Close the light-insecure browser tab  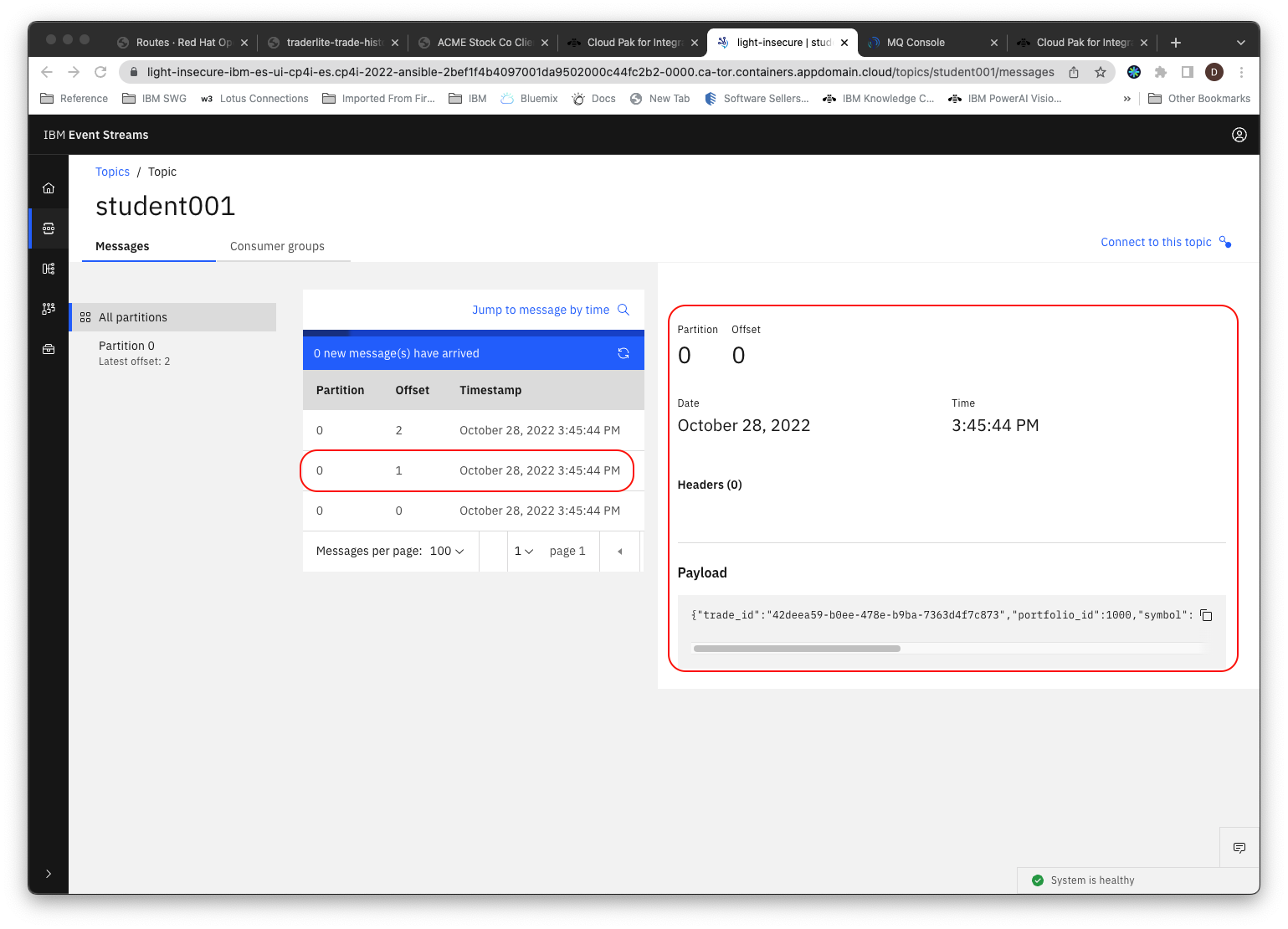844,43
